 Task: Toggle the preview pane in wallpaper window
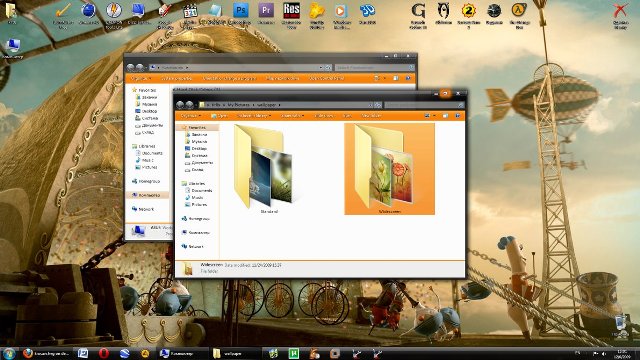click(446, 116)
